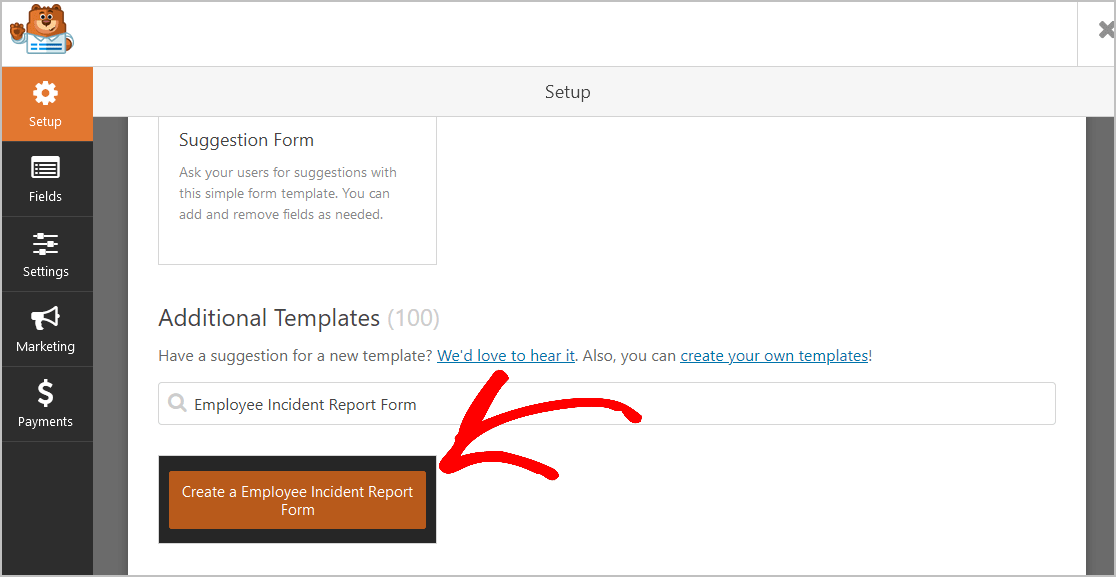Viewport: 1116px width, 577px height.
Task: Select the Suggestion Form template card
Action: point(298,190)
